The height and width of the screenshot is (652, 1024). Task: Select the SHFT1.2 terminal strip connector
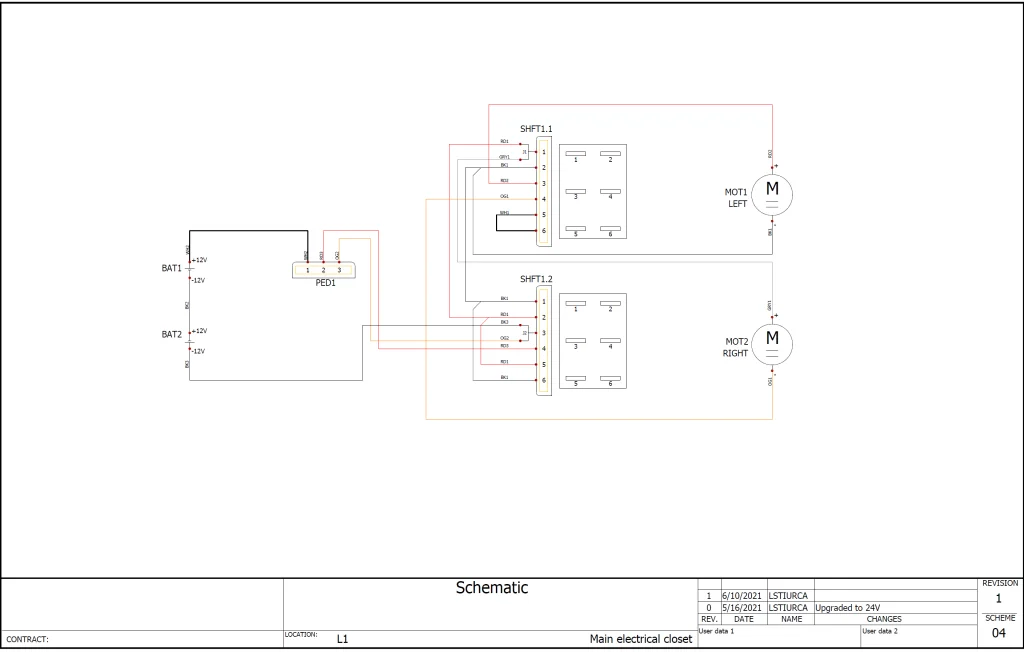point(544,341)
